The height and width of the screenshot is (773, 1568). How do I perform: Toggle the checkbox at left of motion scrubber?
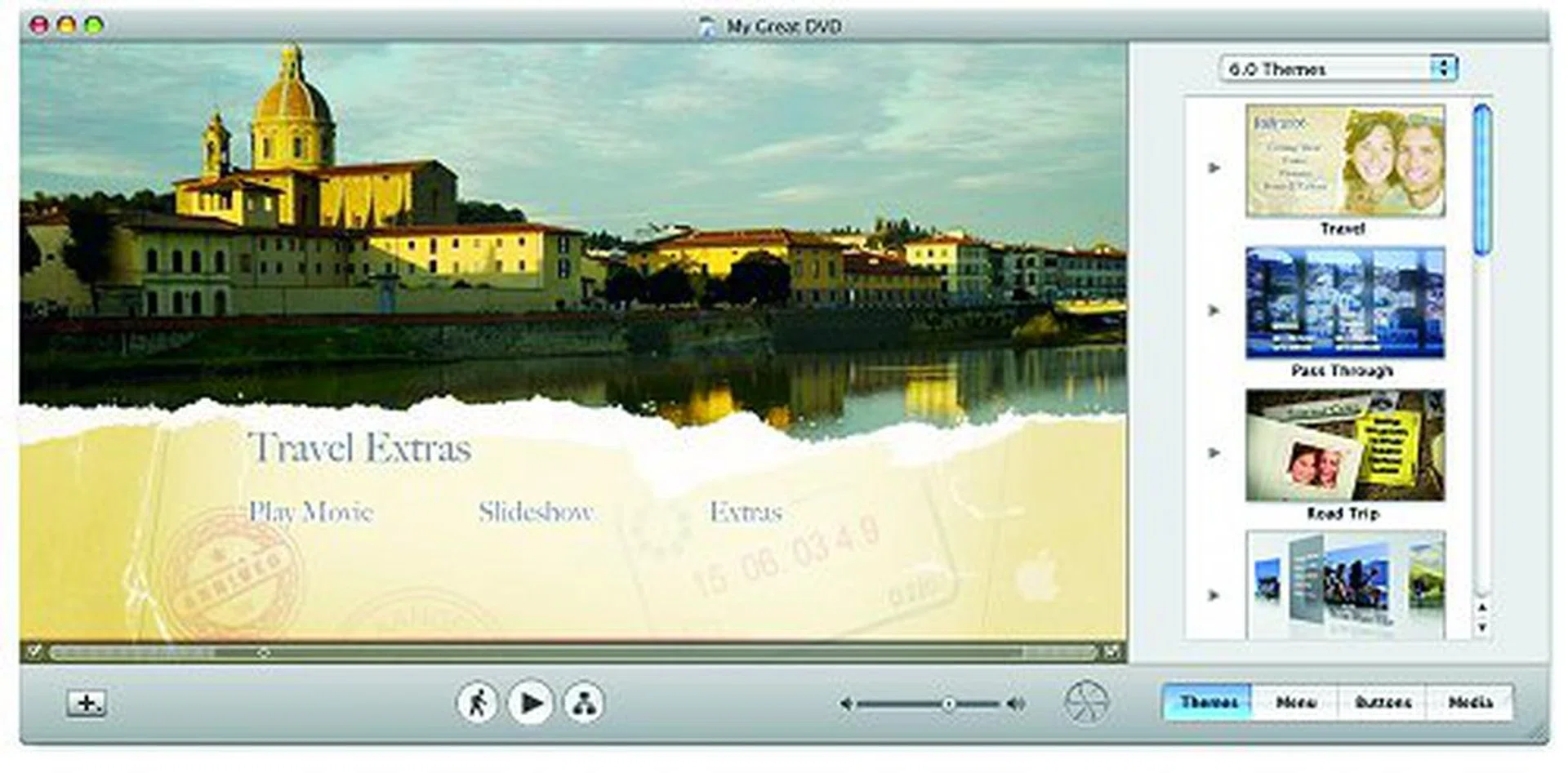(33, 651)
